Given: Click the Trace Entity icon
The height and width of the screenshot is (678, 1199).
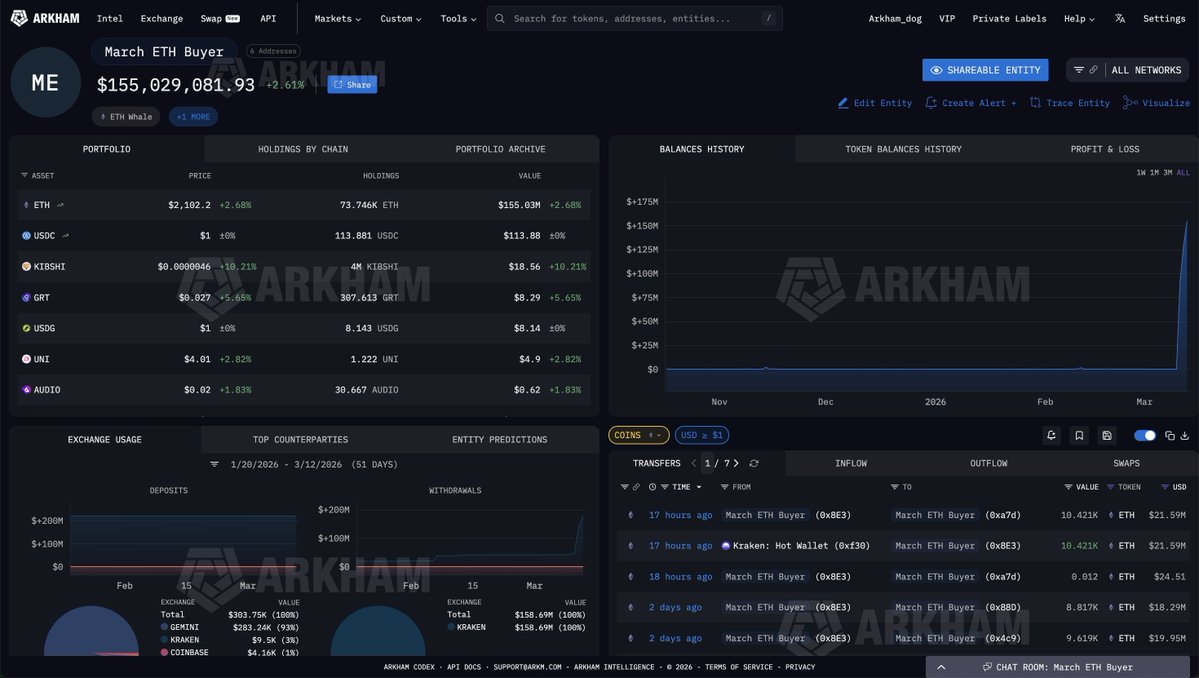Looking at the screenshot, I should (1035, 102).
